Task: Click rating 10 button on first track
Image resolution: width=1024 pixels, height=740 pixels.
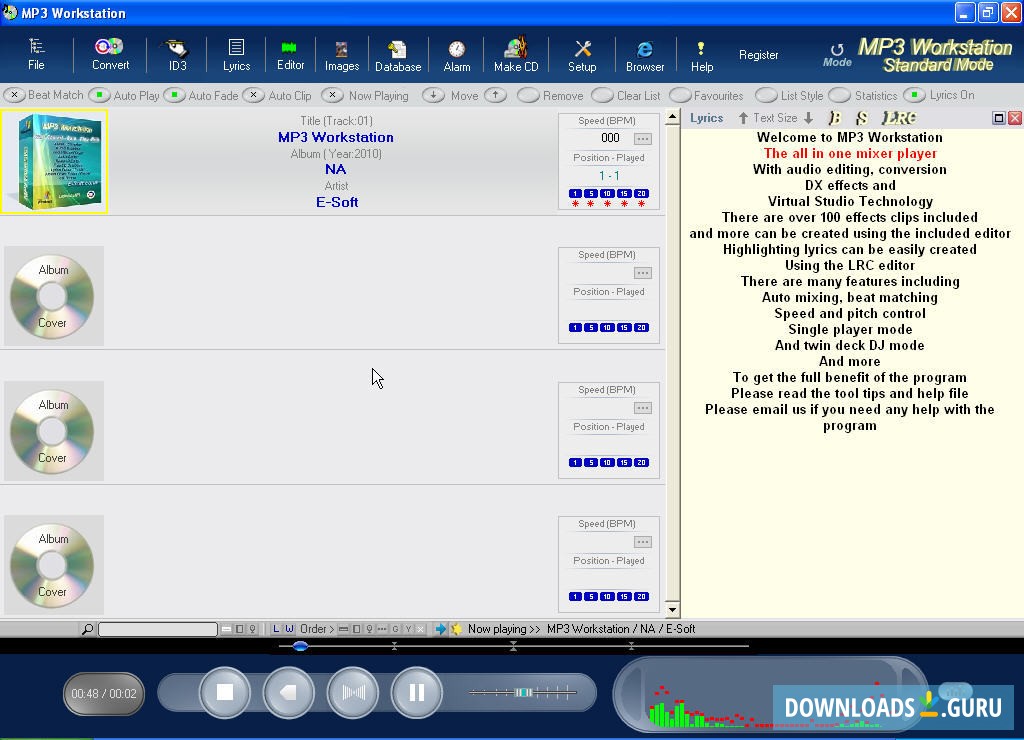Action: pyautogui.click(x=607, y=194)
